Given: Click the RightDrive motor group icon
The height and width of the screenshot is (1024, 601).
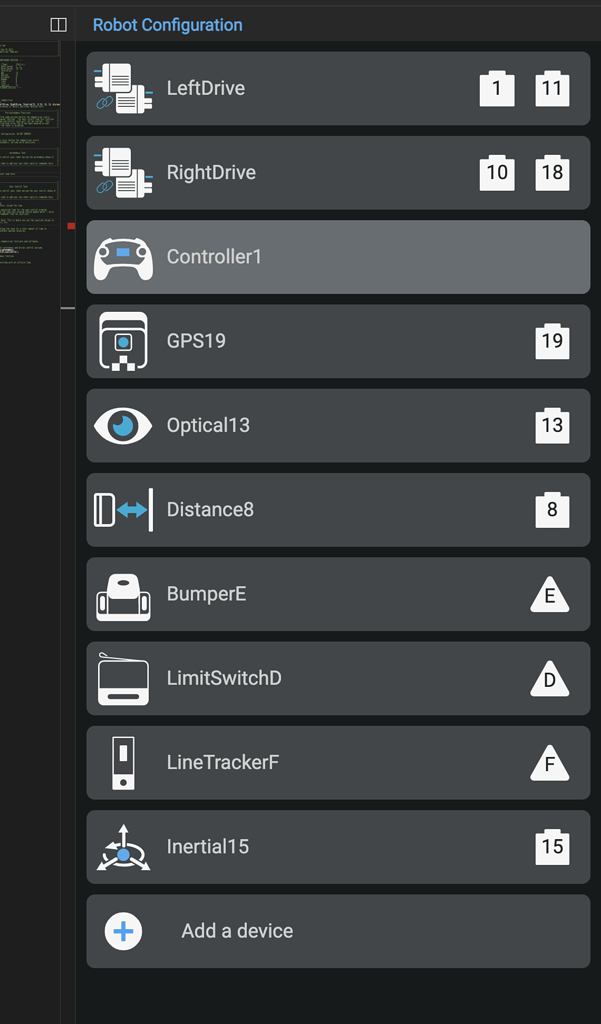Looking at the screenshot, I should 123,173.
